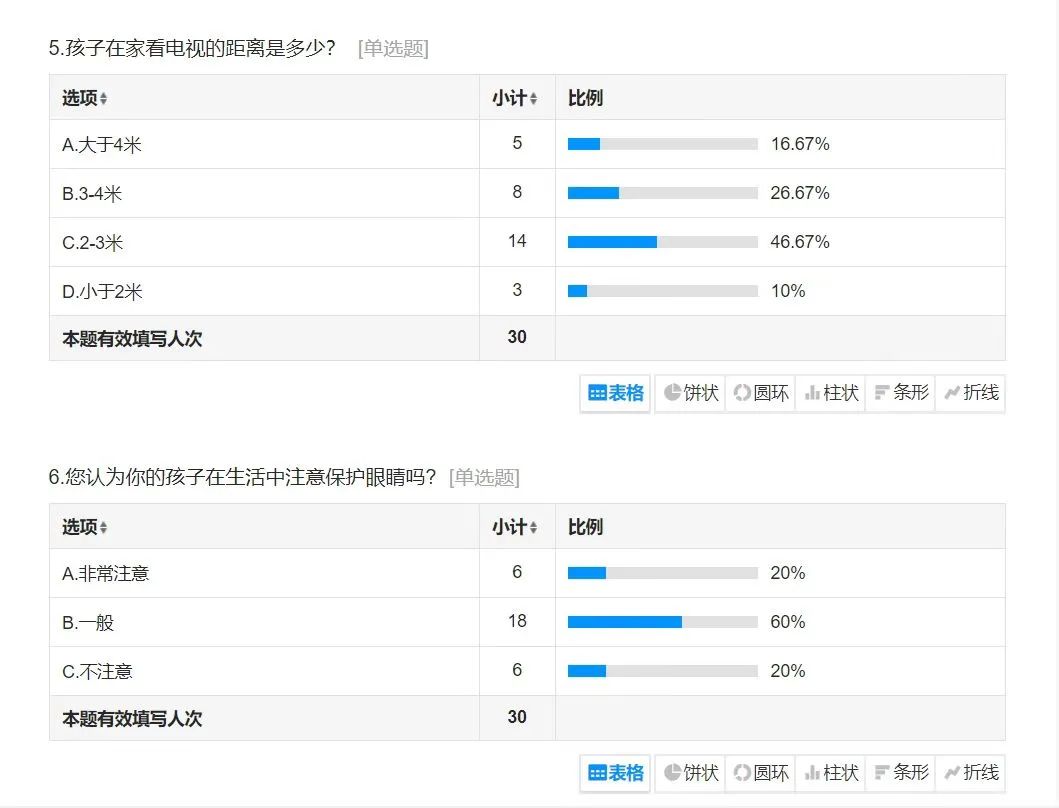This screenshot has height=808, width=1059.
Task: Click the 46.67% progress bar for C.2-3米
Action: point(663,242)
